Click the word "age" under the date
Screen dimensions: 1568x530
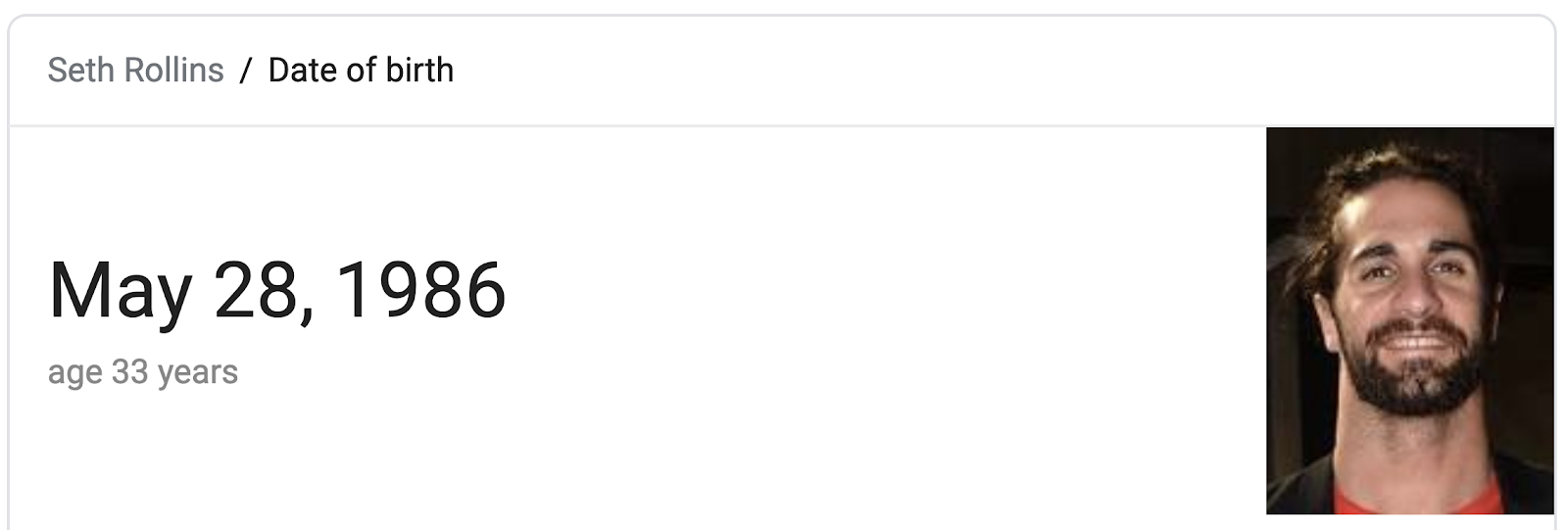click(74, 374)
